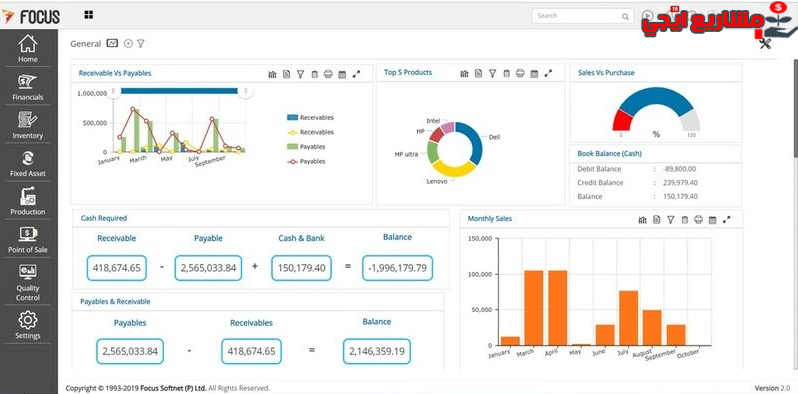Open document icon in Monthly Sales
The width and height of the screenshot is (798, 394).
[657, 220]
